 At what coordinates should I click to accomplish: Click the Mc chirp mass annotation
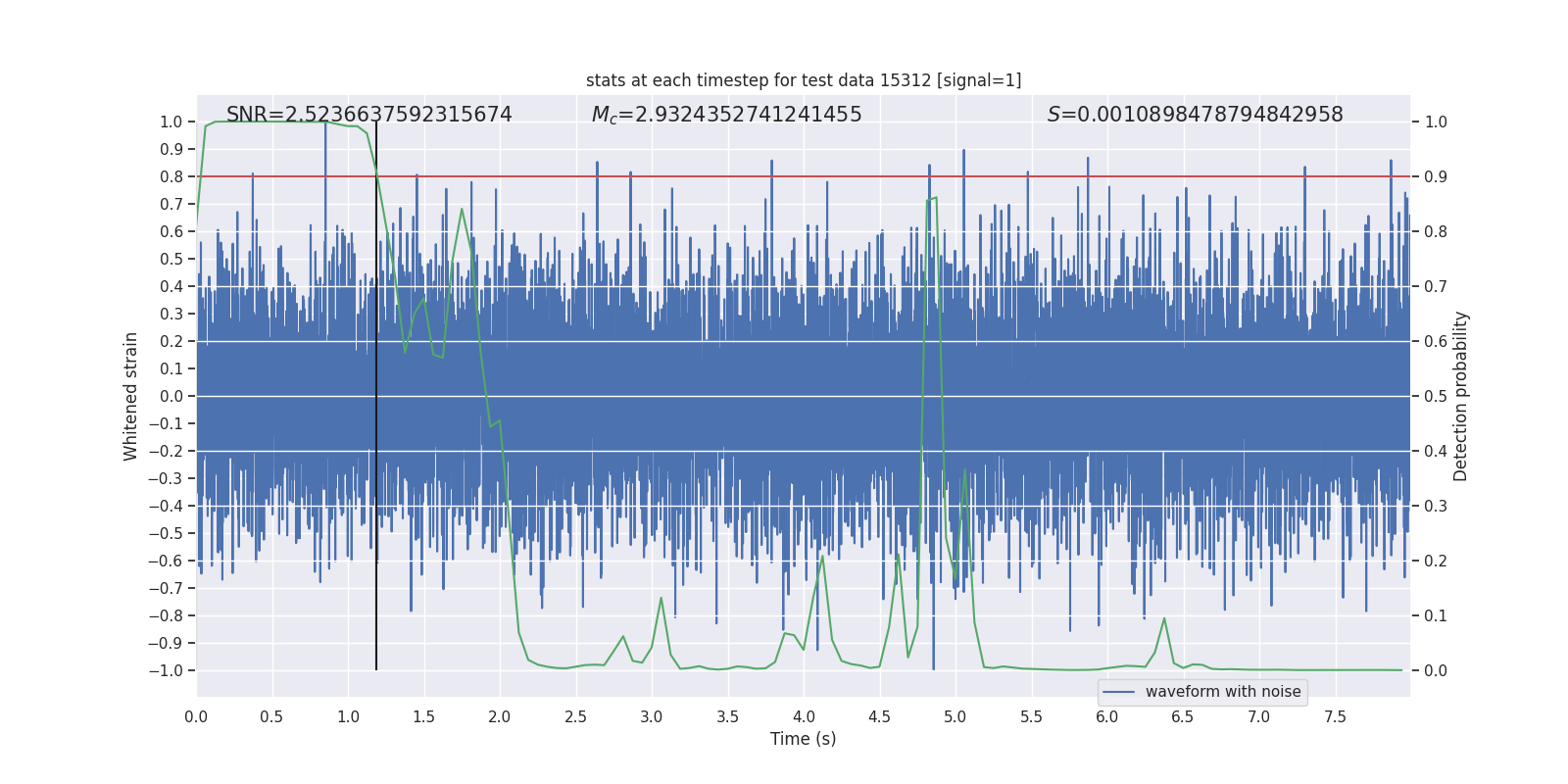(727, 115)
